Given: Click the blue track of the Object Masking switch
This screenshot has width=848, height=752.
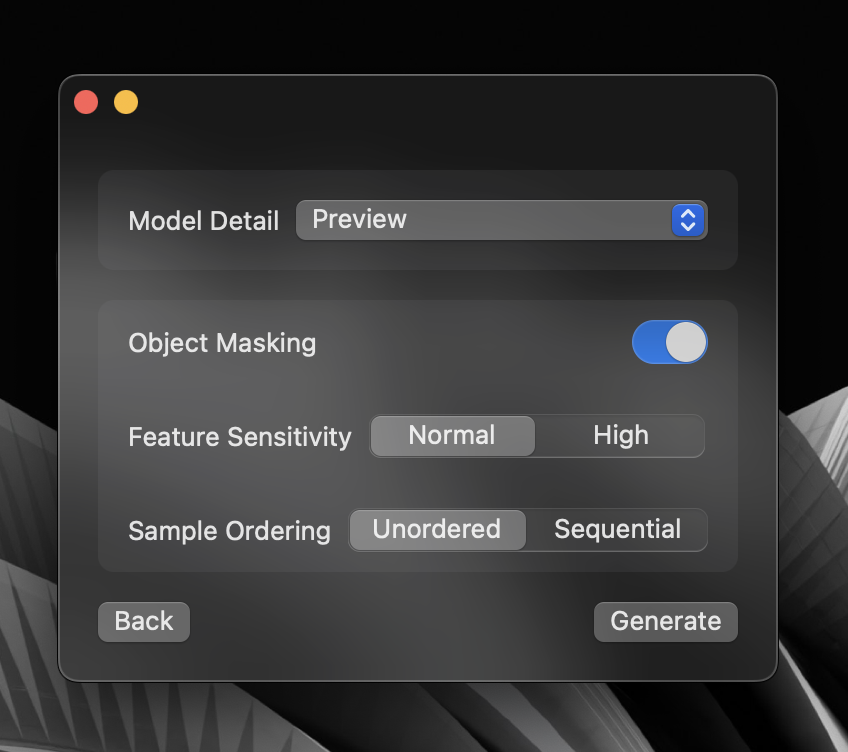Looking at the screenshot, I should (649, 342).
